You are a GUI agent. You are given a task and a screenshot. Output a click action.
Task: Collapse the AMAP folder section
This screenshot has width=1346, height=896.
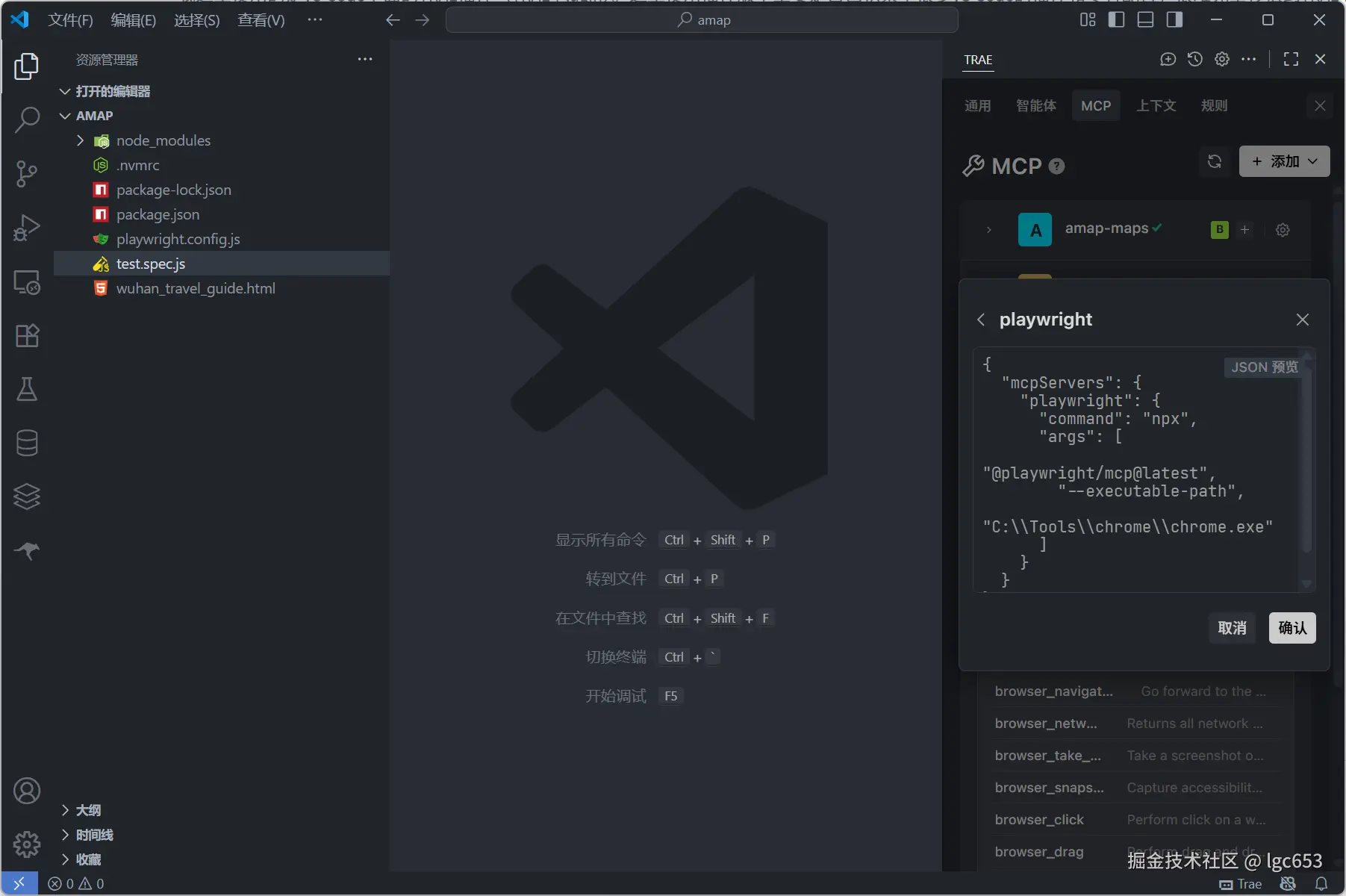(65, 116)
